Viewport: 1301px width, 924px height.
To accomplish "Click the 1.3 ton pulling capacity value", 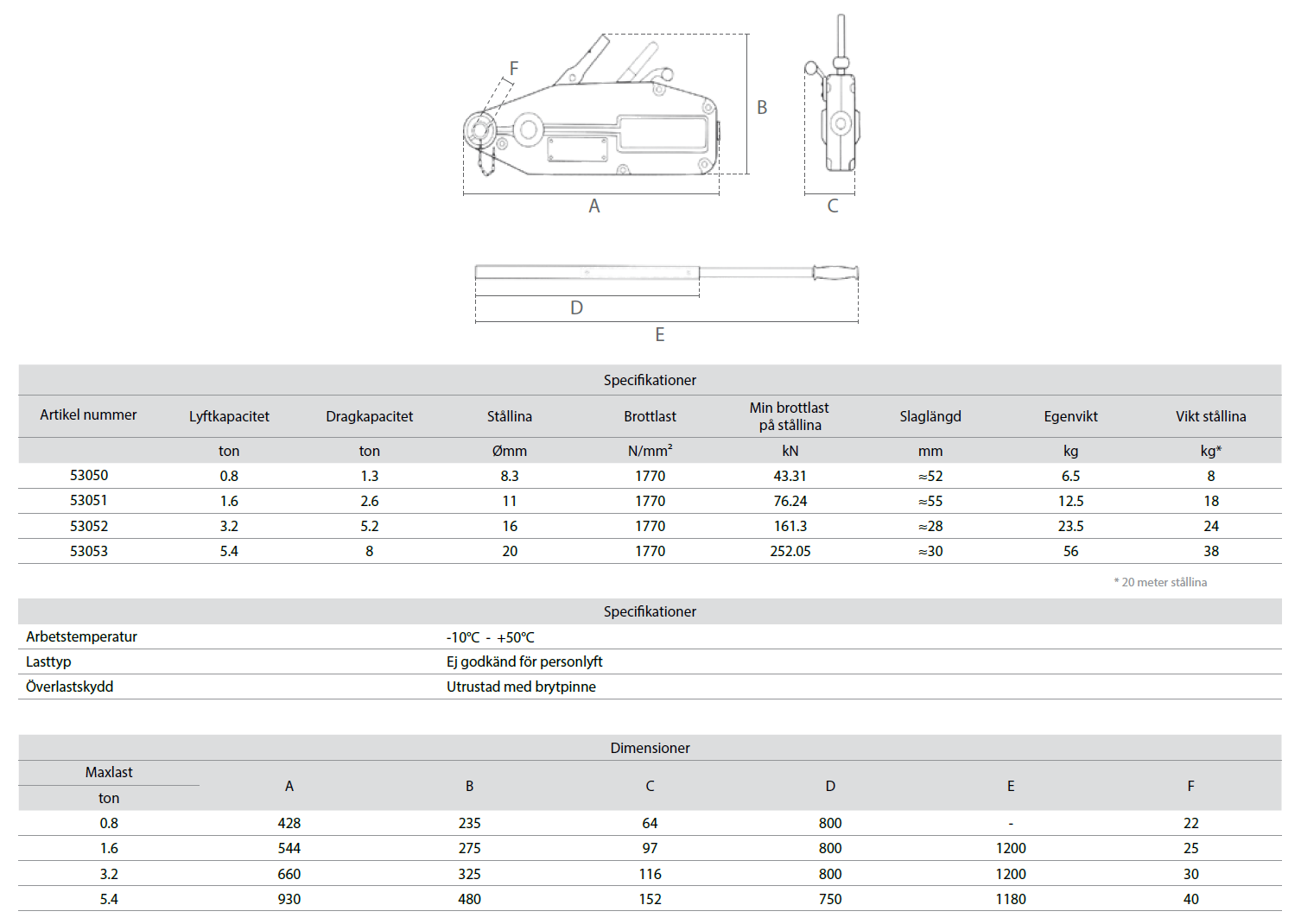I will coord(370,476).
